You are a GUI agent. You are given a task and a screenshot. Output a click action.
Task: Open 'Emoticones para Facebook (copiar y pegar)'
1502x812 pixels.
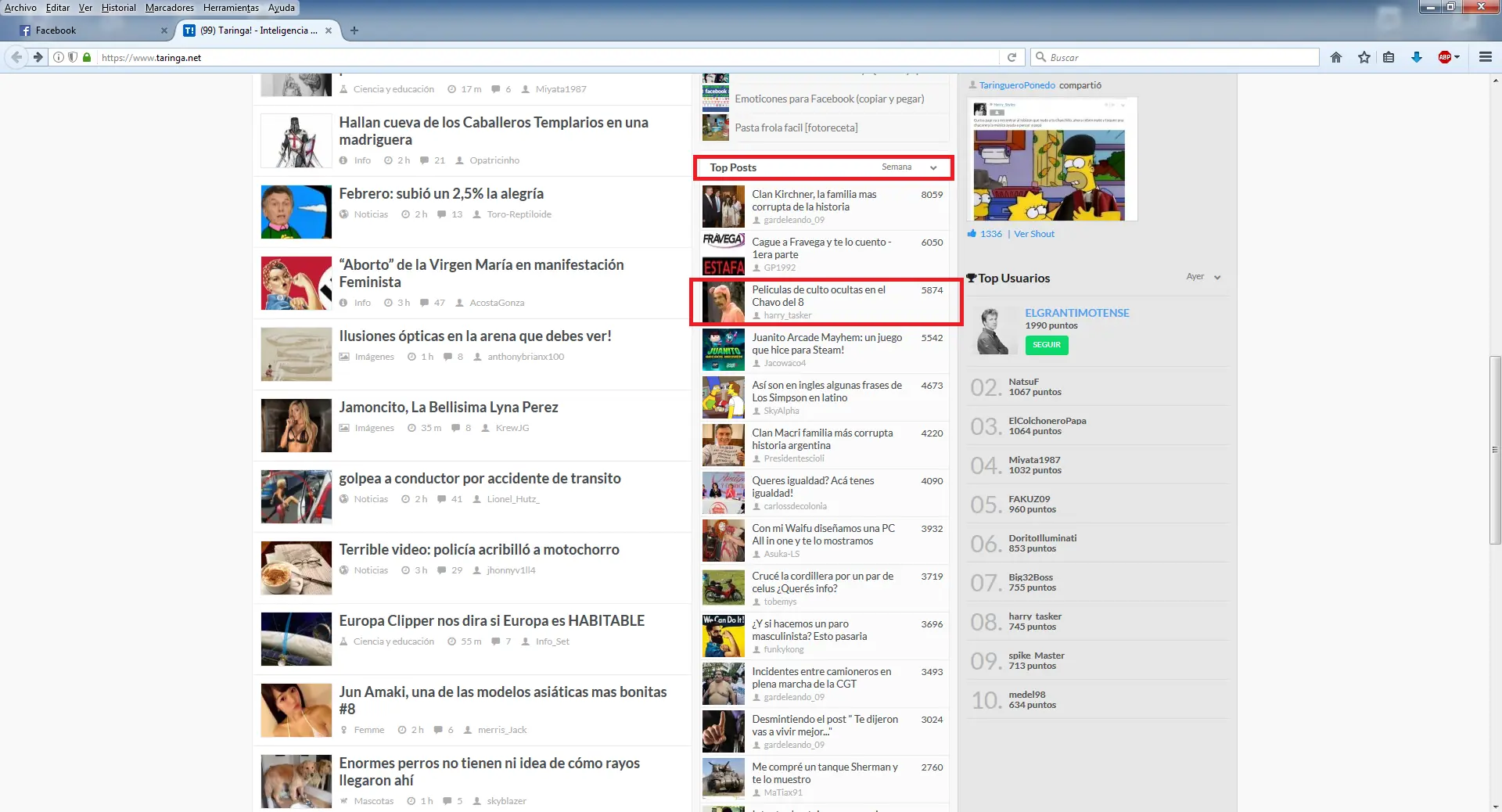pyautogui.click(x=829, y=99)
